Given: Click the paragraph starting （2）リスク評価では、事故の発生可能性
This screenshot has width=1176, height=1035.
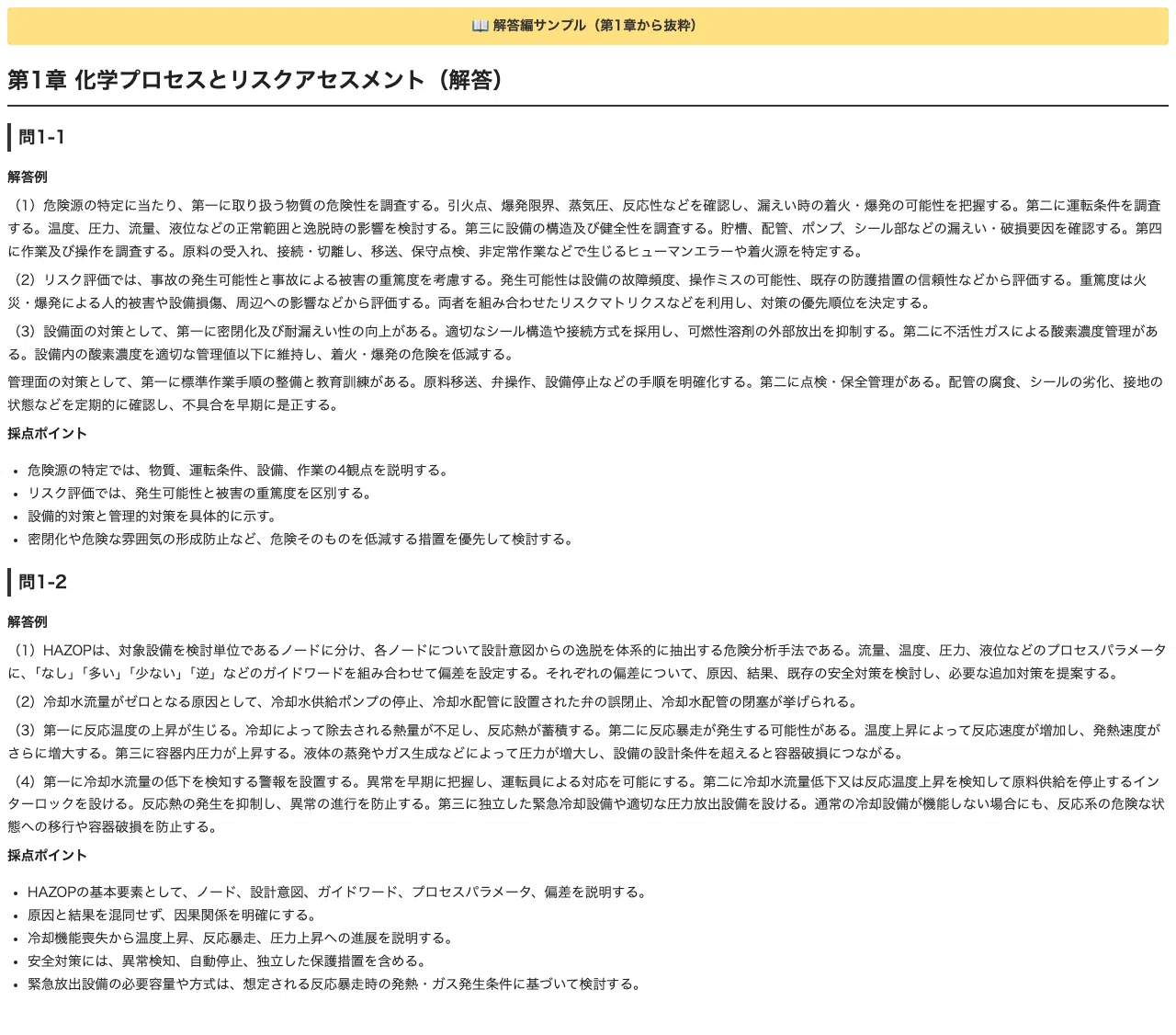Looking at the screenshot, I should (x=588, y=291).
